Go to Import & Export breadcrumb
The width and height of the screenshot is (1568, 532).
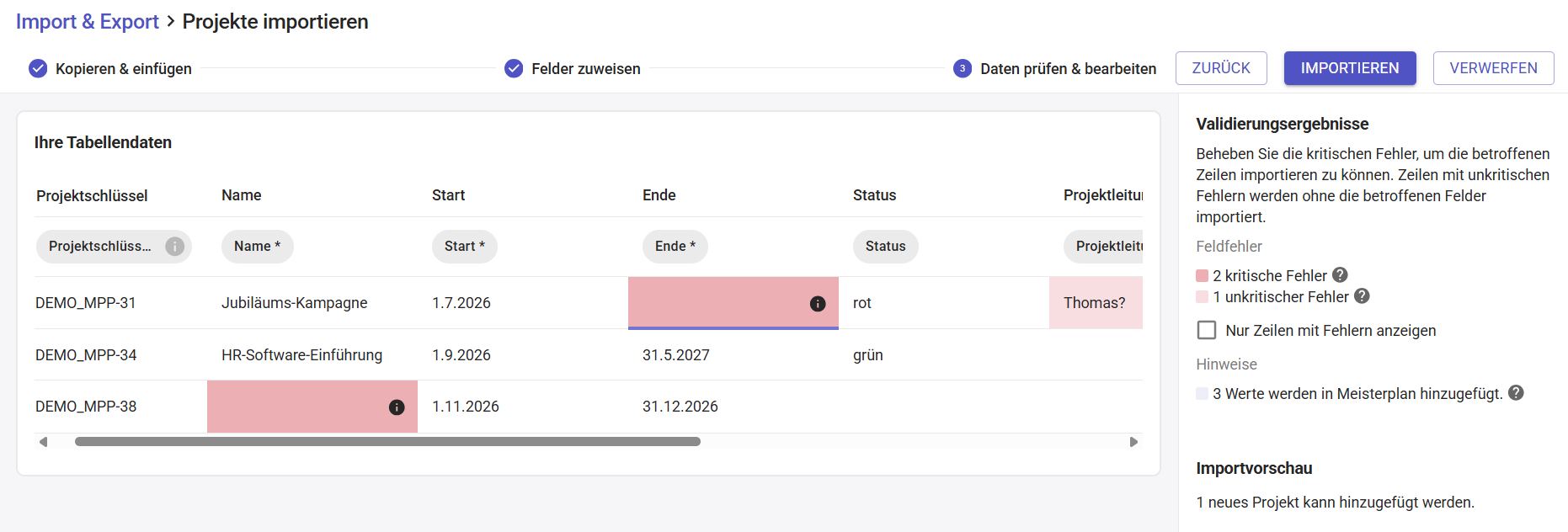88,22
